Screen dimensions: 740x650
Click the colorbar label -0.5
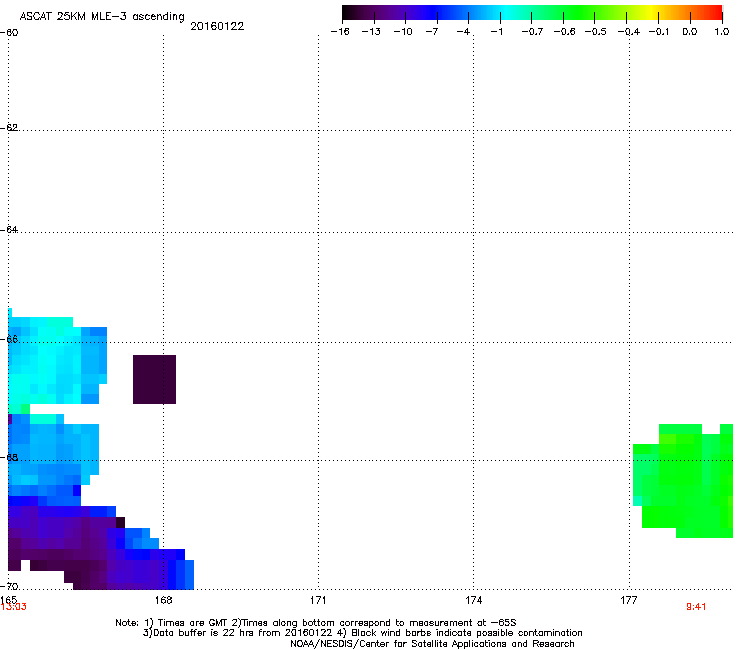(x=595, y=32)
